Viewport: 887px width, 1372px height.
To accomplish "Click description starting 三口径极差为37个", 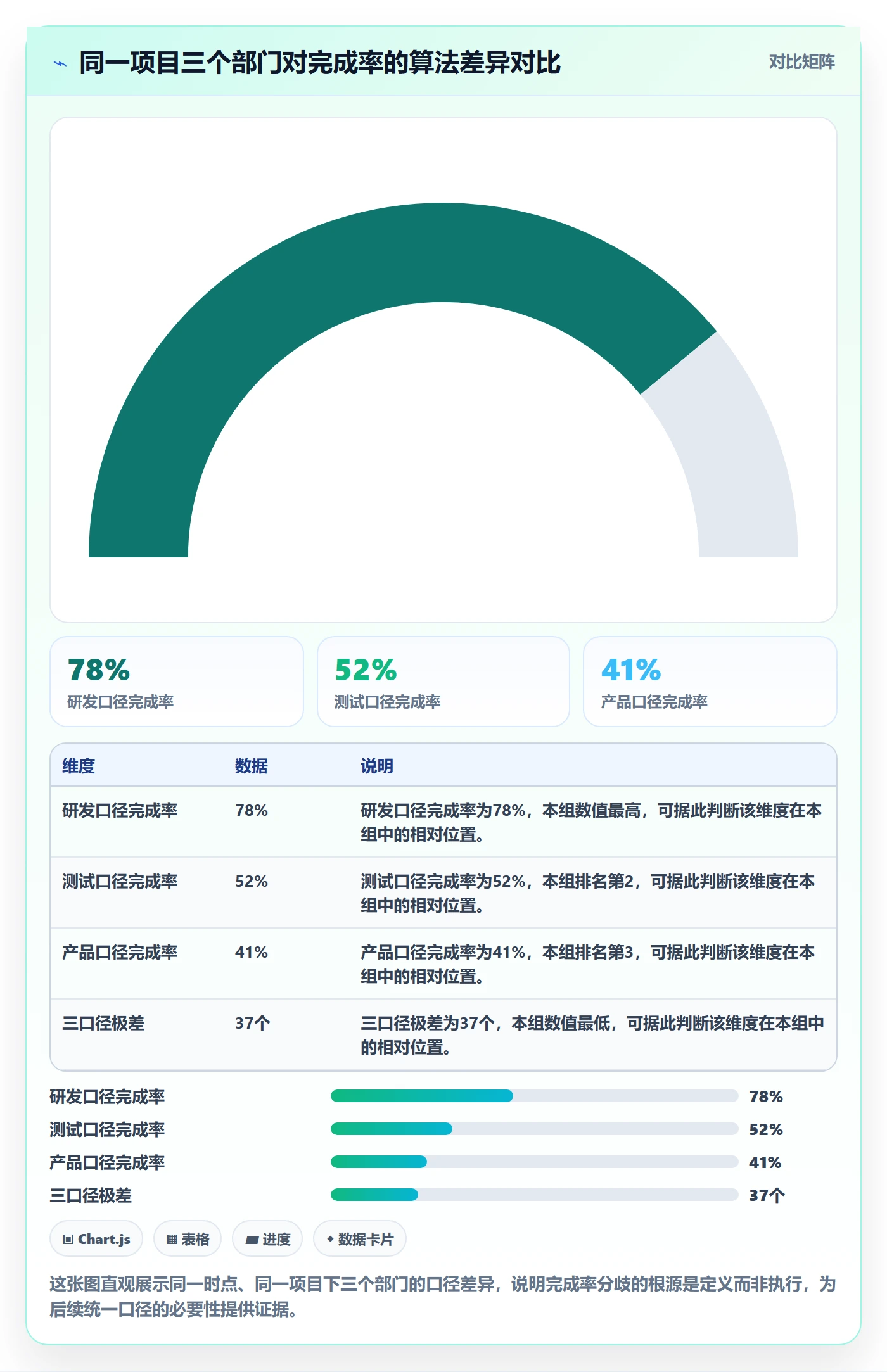I will click(x=592, y=1035).
